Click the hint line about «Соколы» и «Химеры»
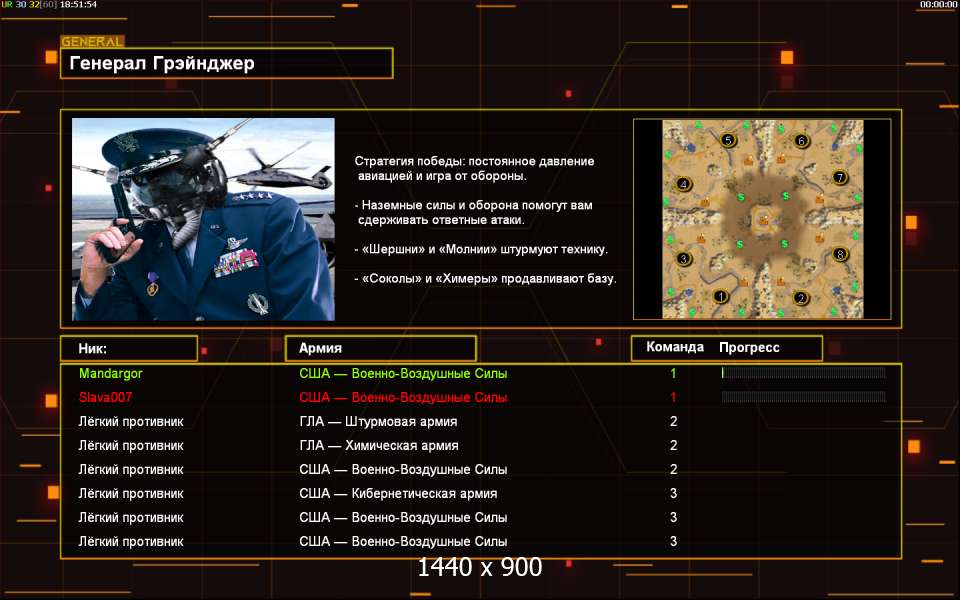The image size is (960, 600). tap(486, 279)
